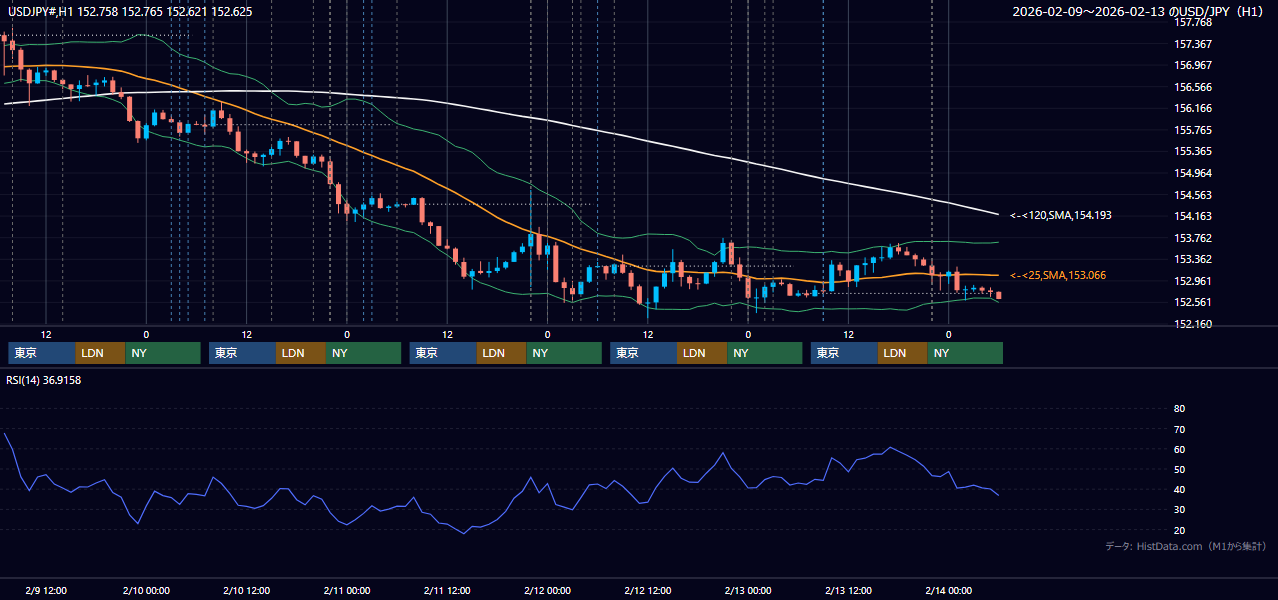Image resolution: width=1278 pixels, height=600 pixels.
Task: Click the 2/11 00:00 time label
Action: 346,590
